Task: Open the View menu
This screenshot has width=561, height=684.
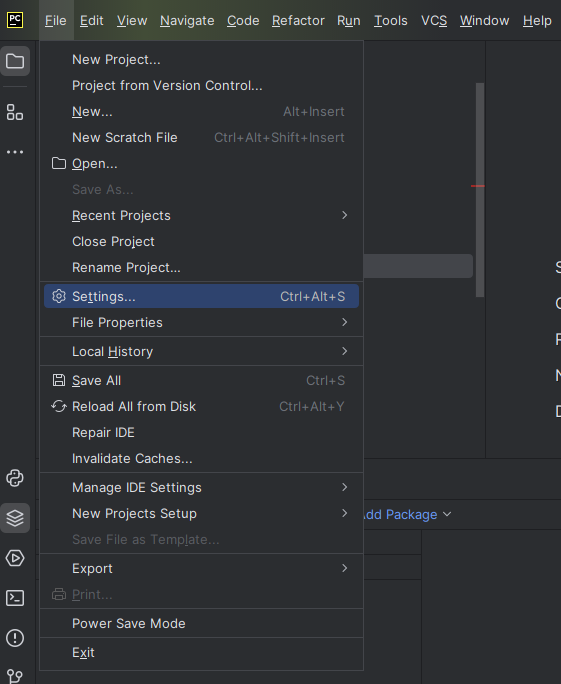Action: 132,21
